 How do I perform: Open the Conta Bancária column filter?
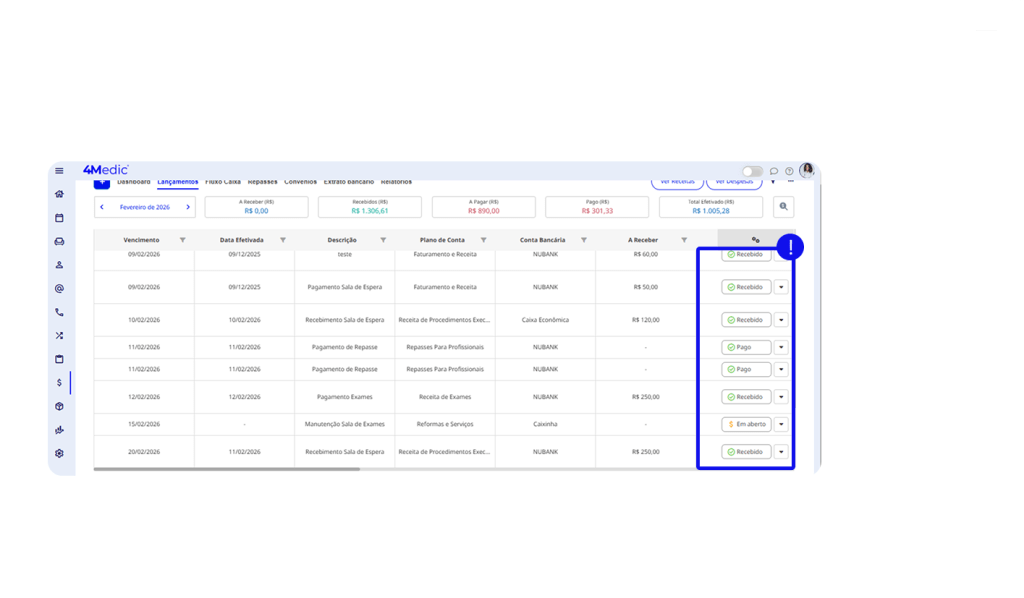[585, 240]
